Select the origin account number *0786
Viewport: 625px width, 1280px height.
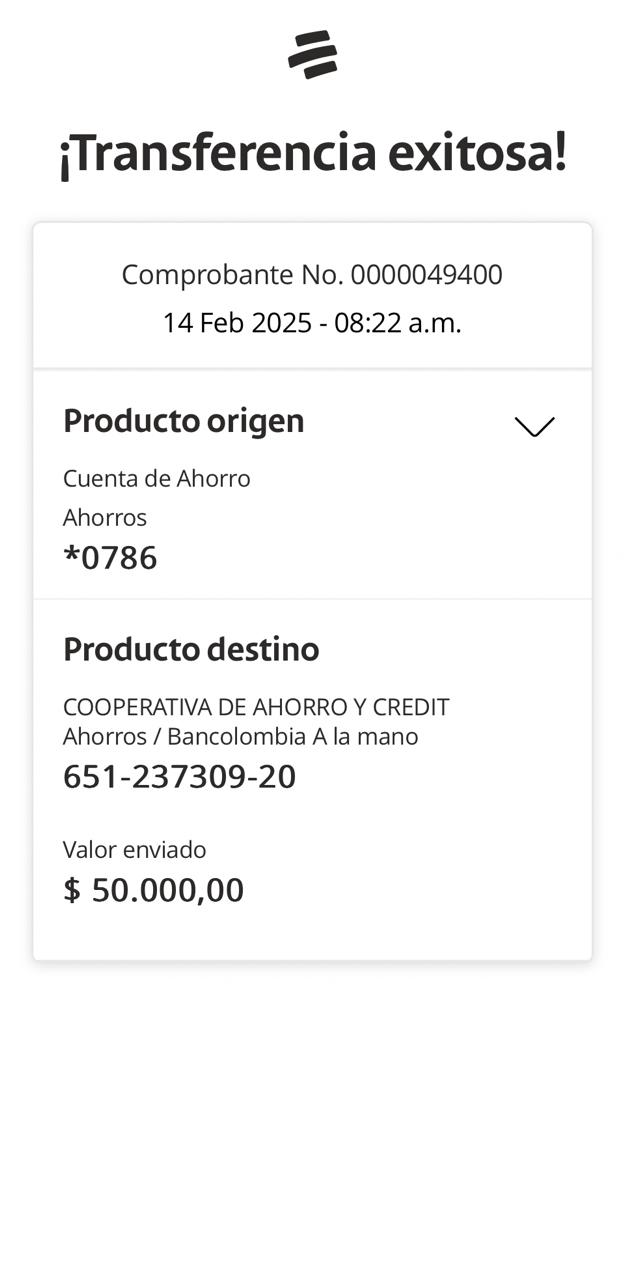[110, 557]
